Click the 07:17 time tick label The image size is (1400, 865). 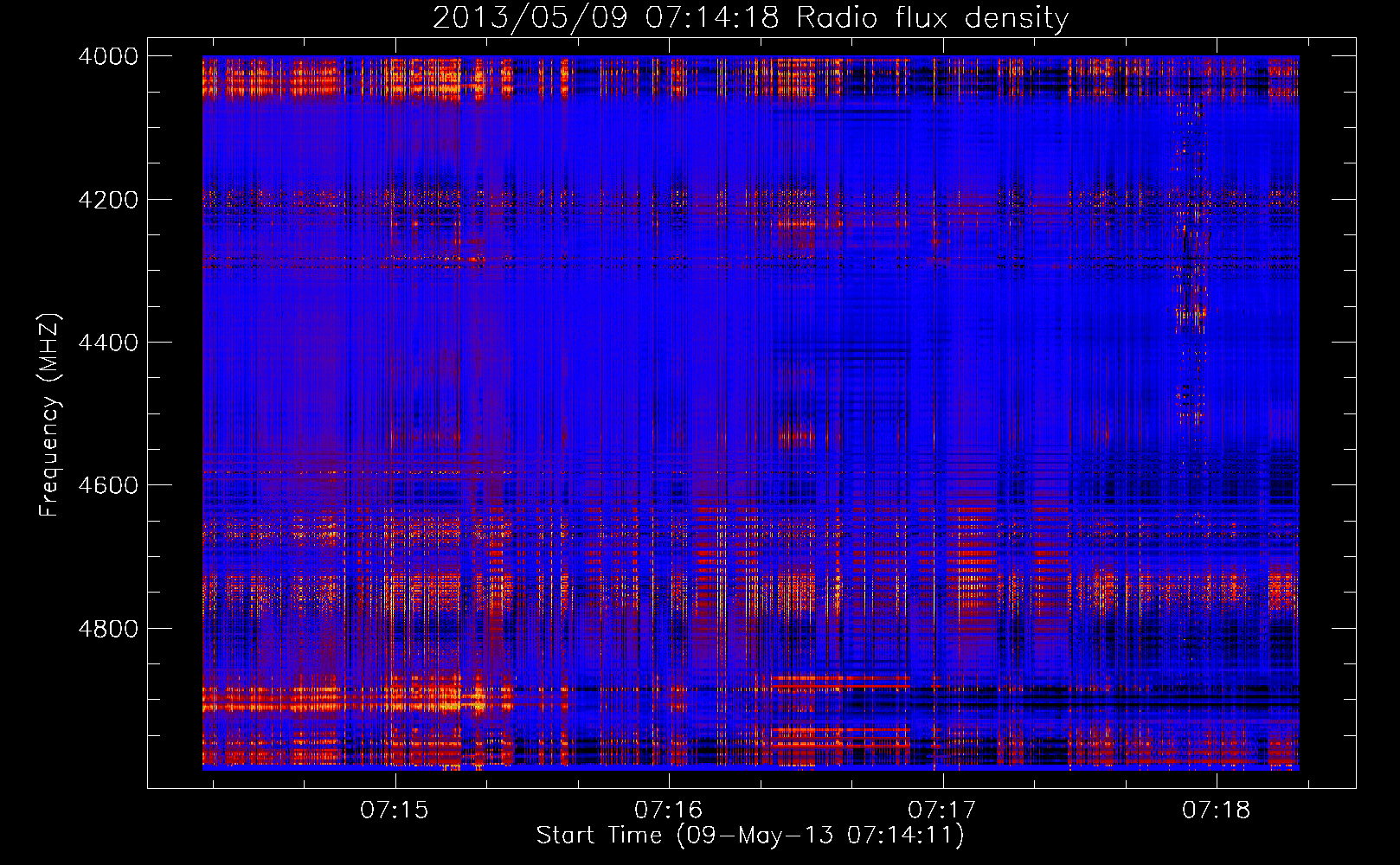click(x=942, y=810)
